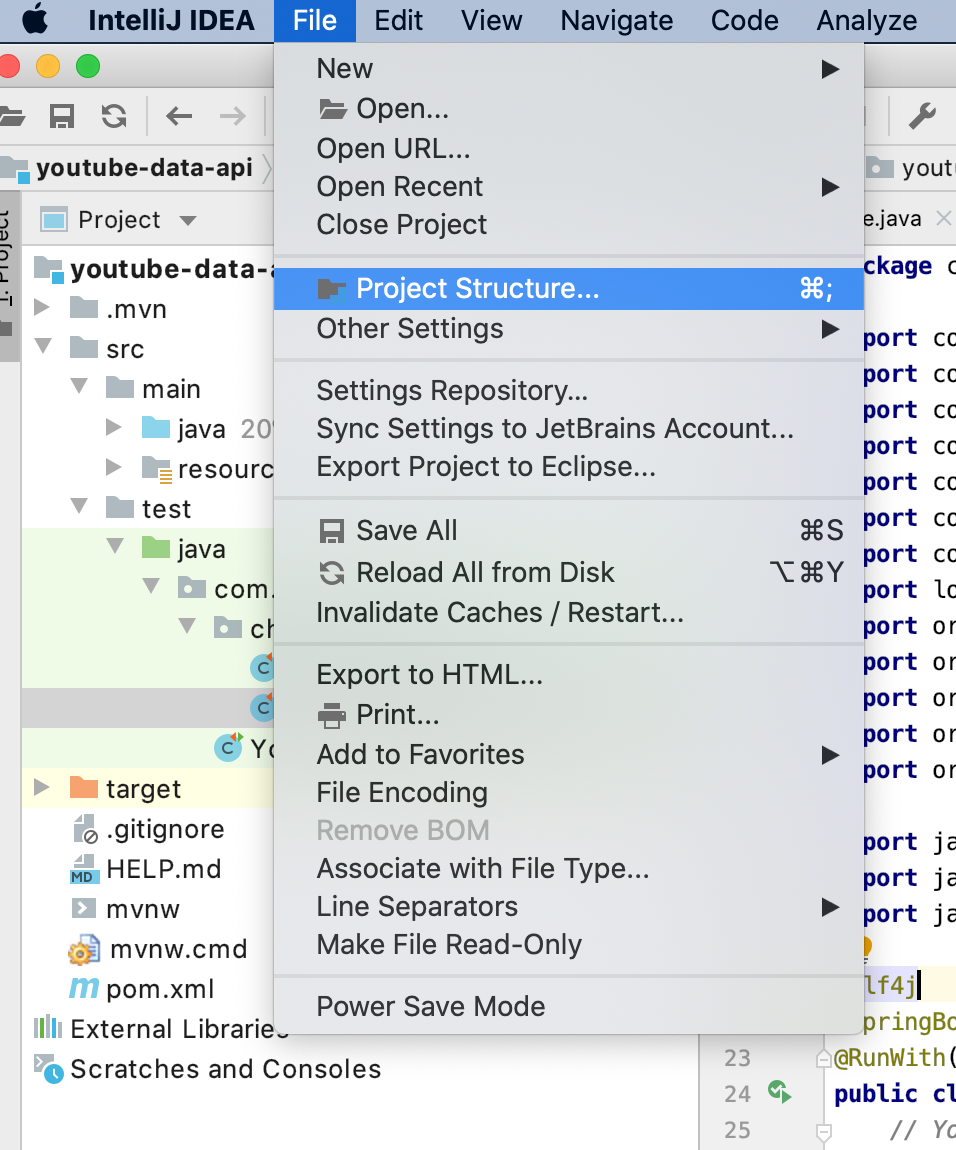Click Save All in File menu
Viewport: 956px width, 1150px height.
coord(569,531)
